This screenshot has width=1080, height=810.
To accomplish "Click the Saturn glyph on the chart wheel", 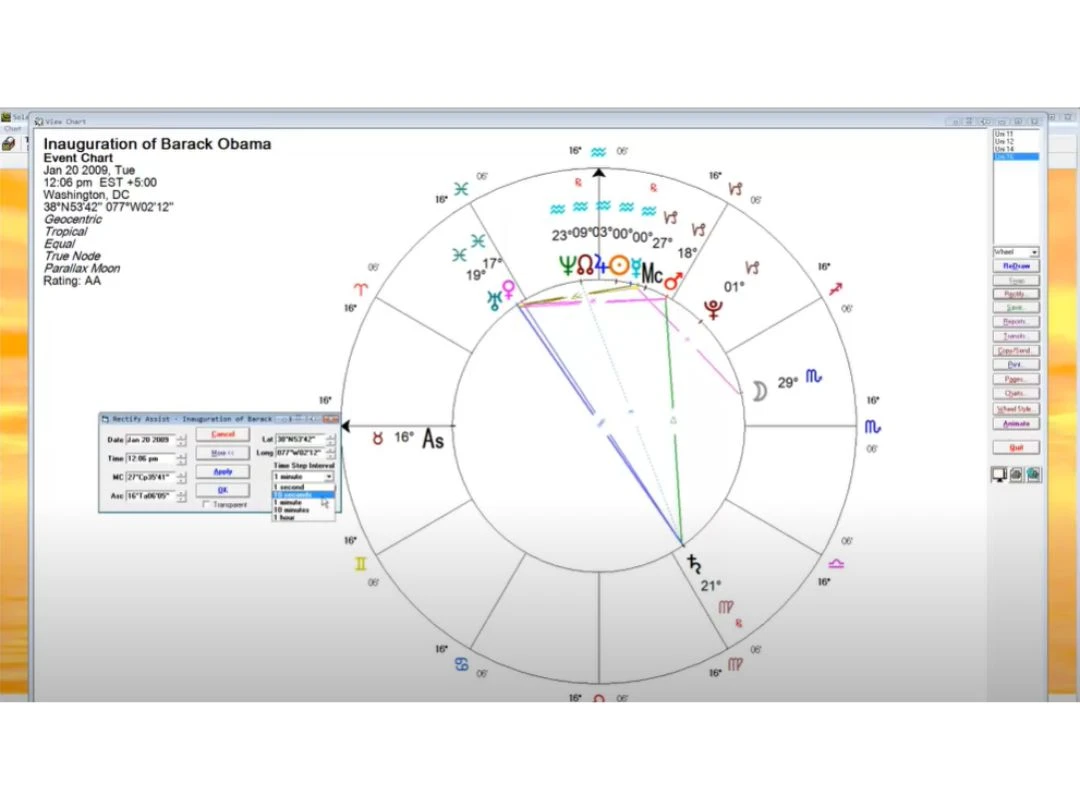I will tap(694, 565).
